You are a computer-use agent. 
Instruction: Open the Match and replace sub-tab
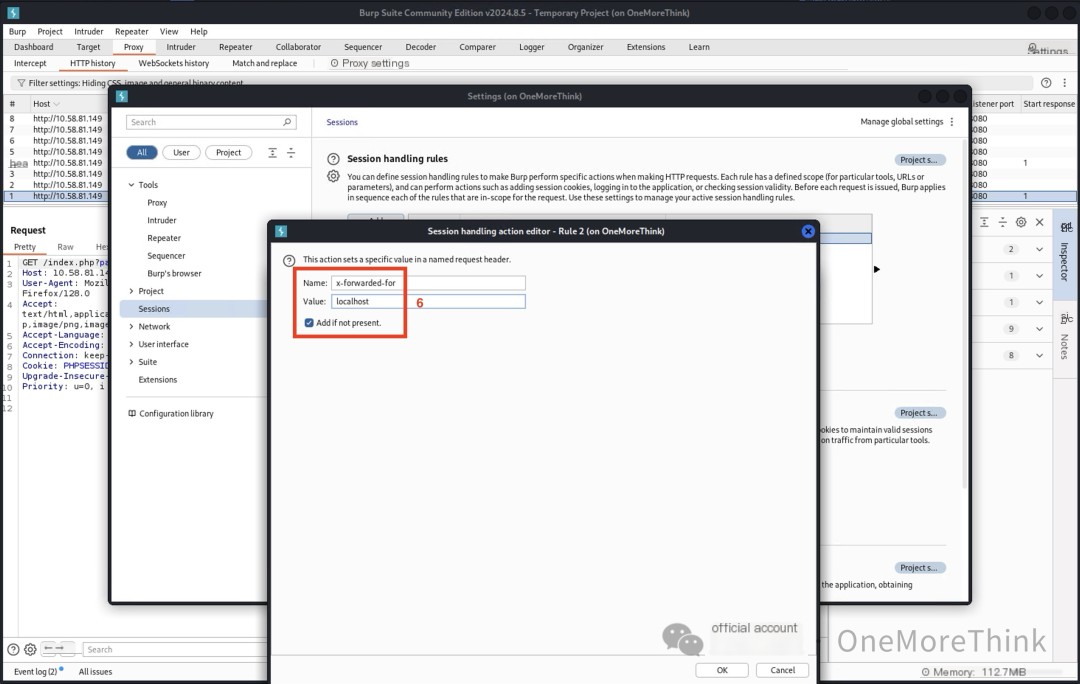pyautogui.click(x=264, y=63)
